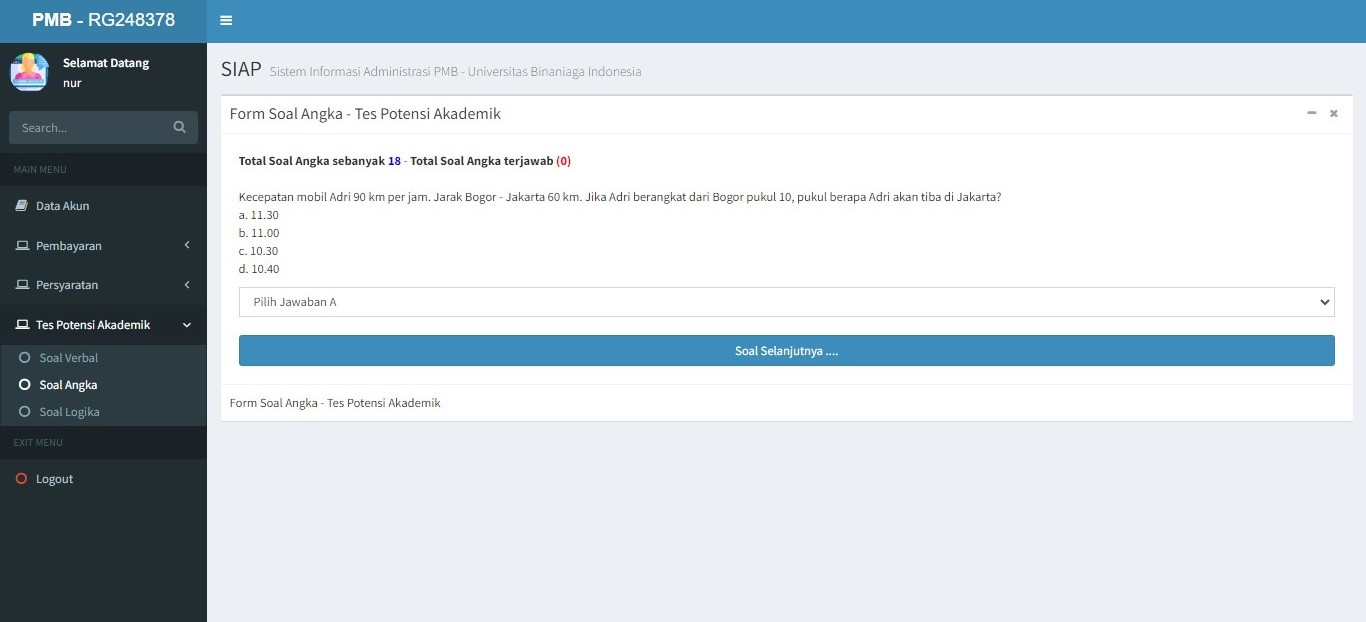Open the Pembayaran menu

click(103, 246)
